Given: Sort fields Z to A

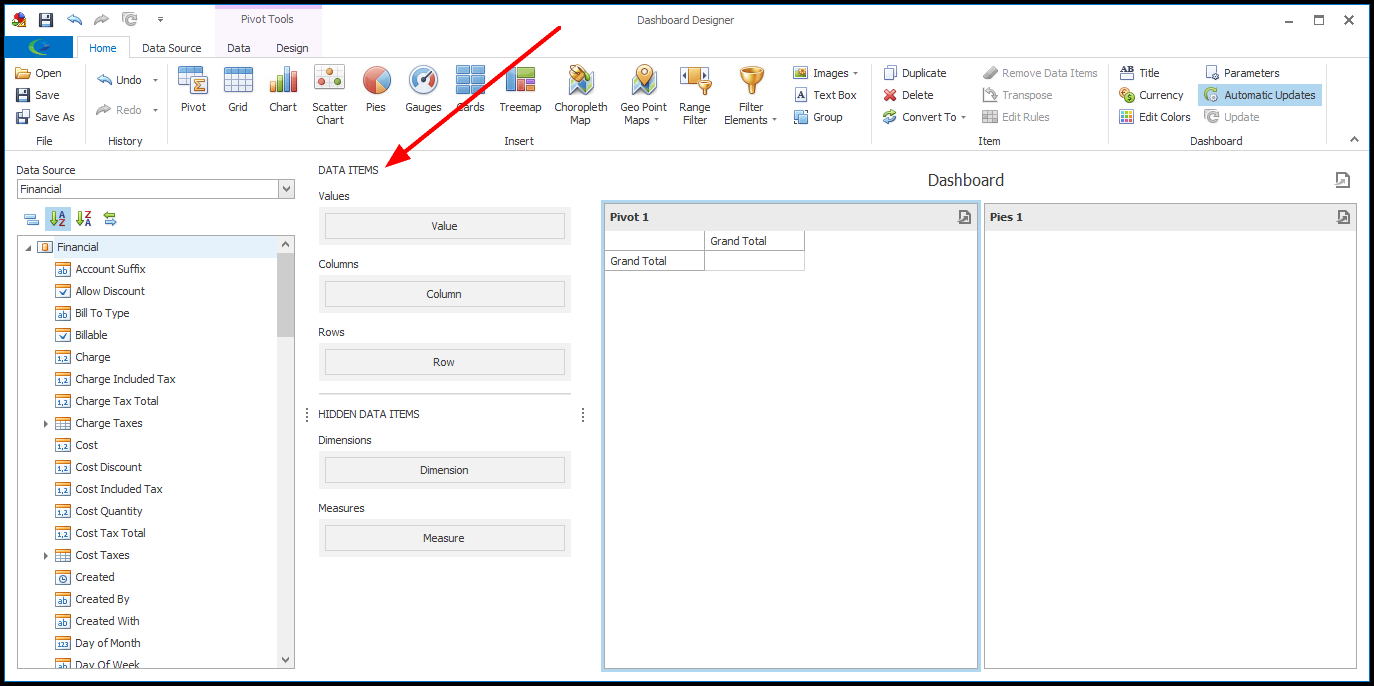Looking at the screenshot, I should [84, 219].
